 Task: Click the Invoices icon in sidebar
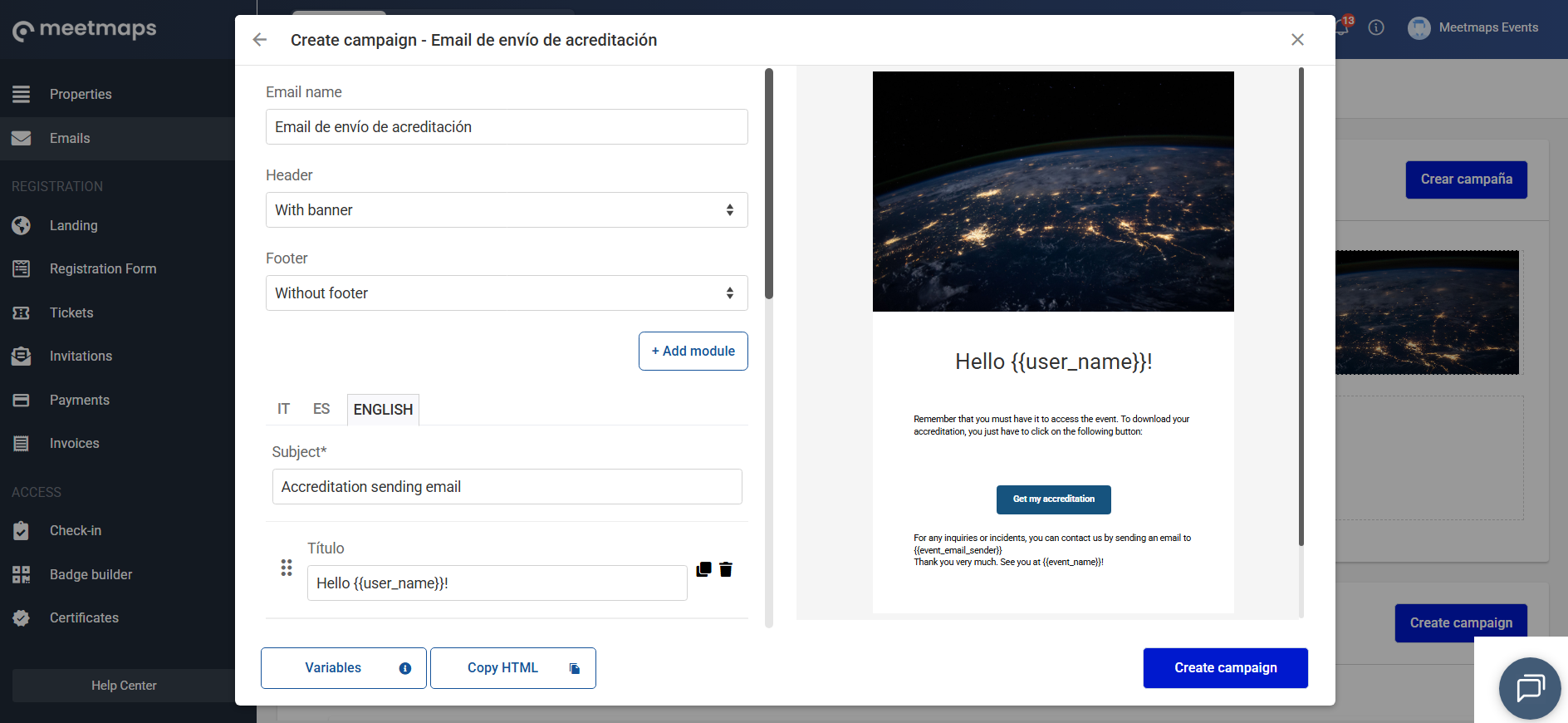click(x=22, y=443)
